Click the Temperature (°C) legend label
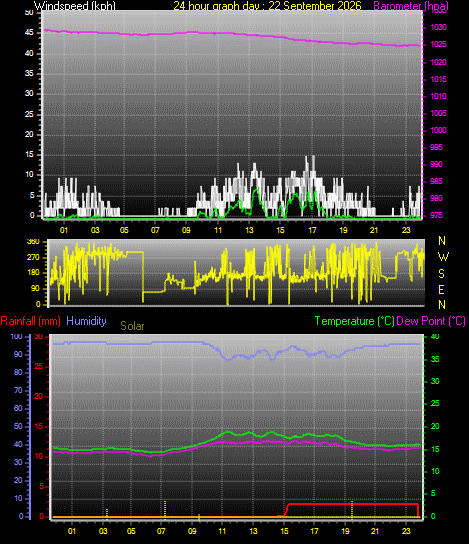469x544 pixels. [355, 321]
